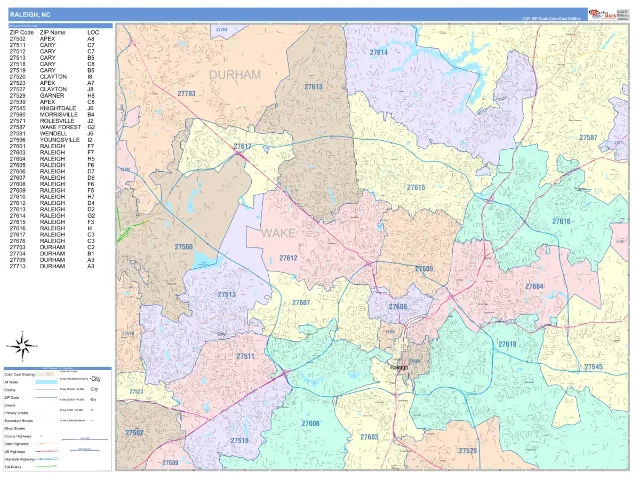Click the 27615 ZIP label on the map
This screenshot has height=480, width=640.
[x=416, y=187]
